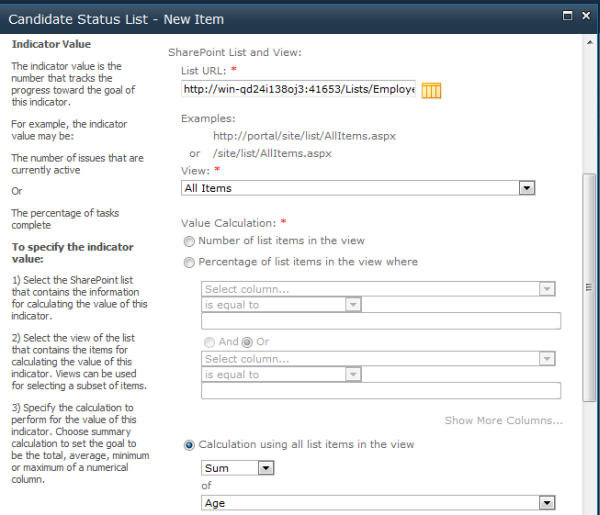Open the second 'is equal to' dropdown
Image resolution: width=600 pixels, height=515 pixels.
[x=281, y=375]
